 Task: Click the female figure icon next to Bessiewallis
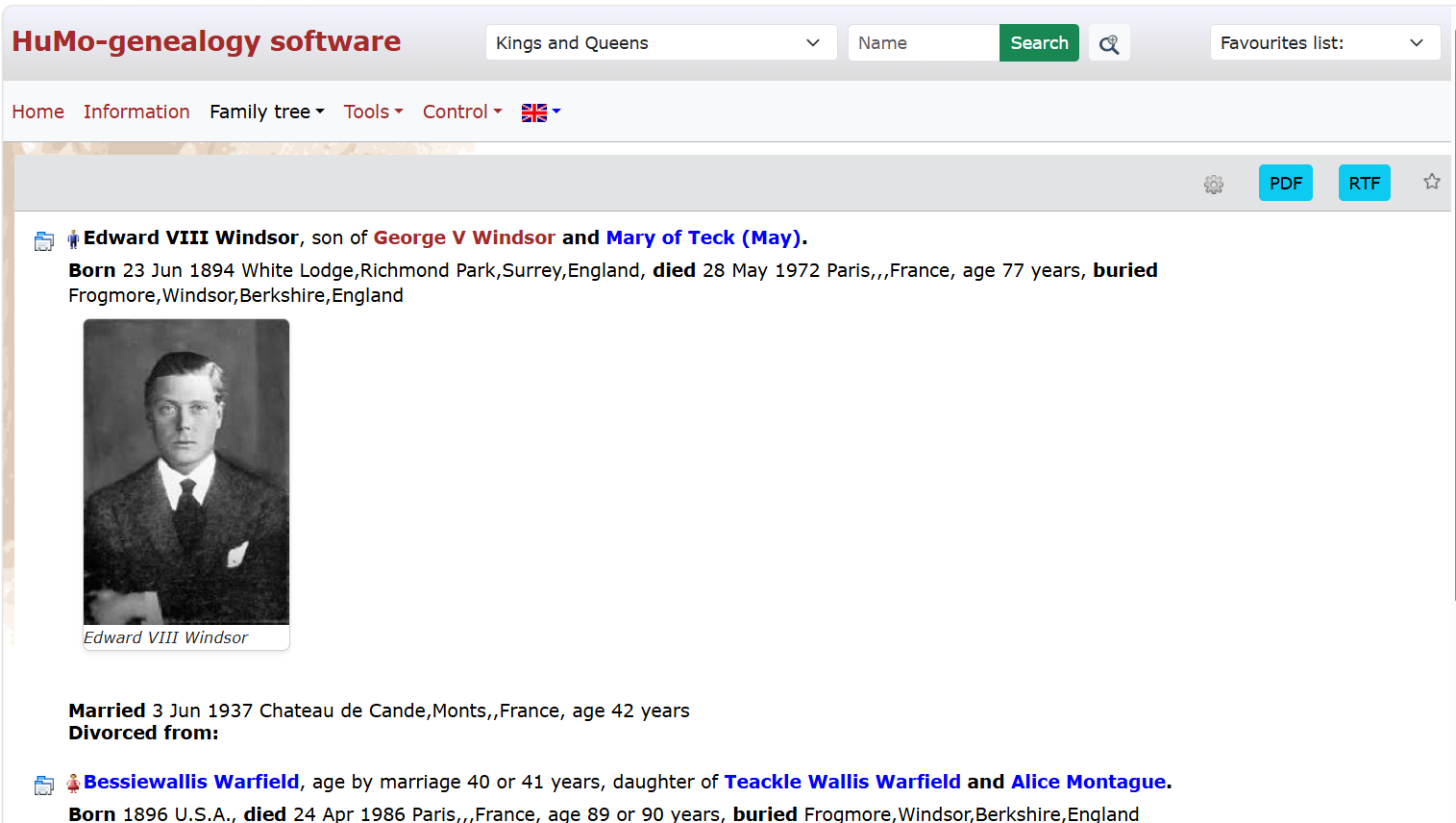tap(73, 784)
